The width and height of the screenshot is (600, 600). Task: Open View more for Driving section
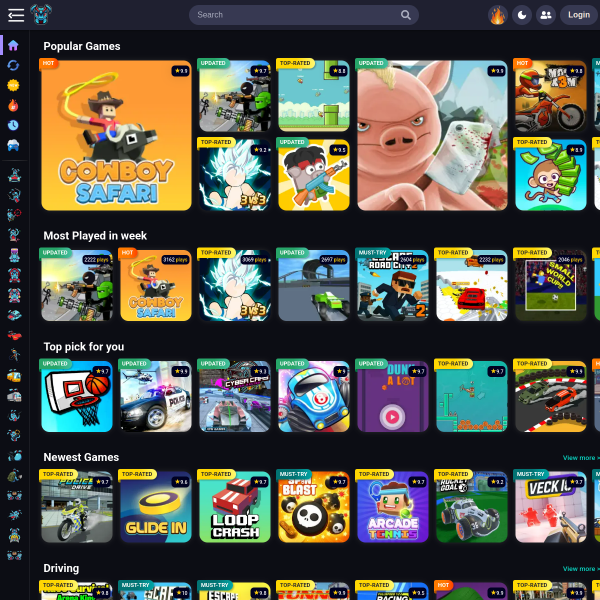[580, 569]
